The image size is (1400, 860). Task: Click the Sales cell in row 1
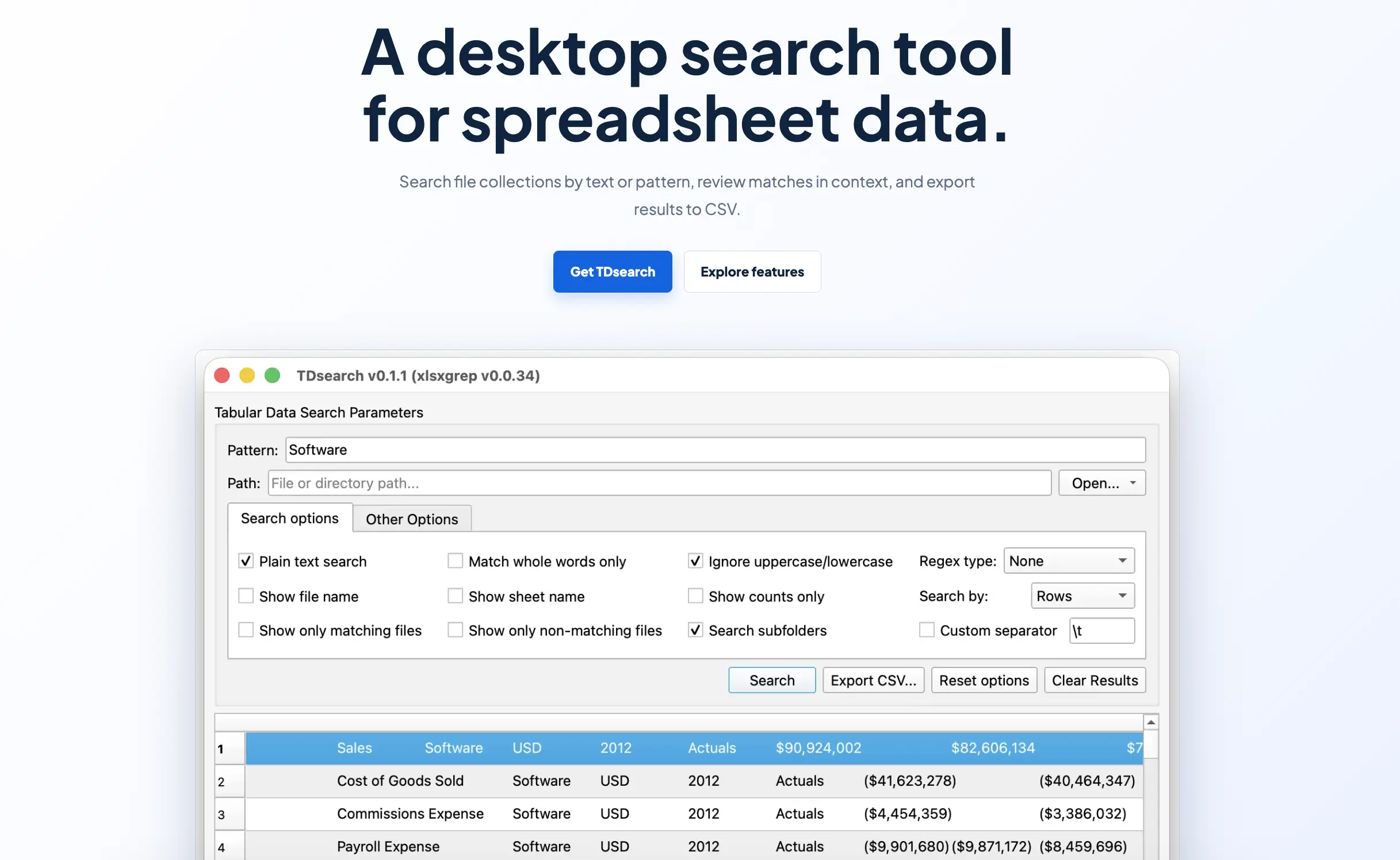point(354,748)
